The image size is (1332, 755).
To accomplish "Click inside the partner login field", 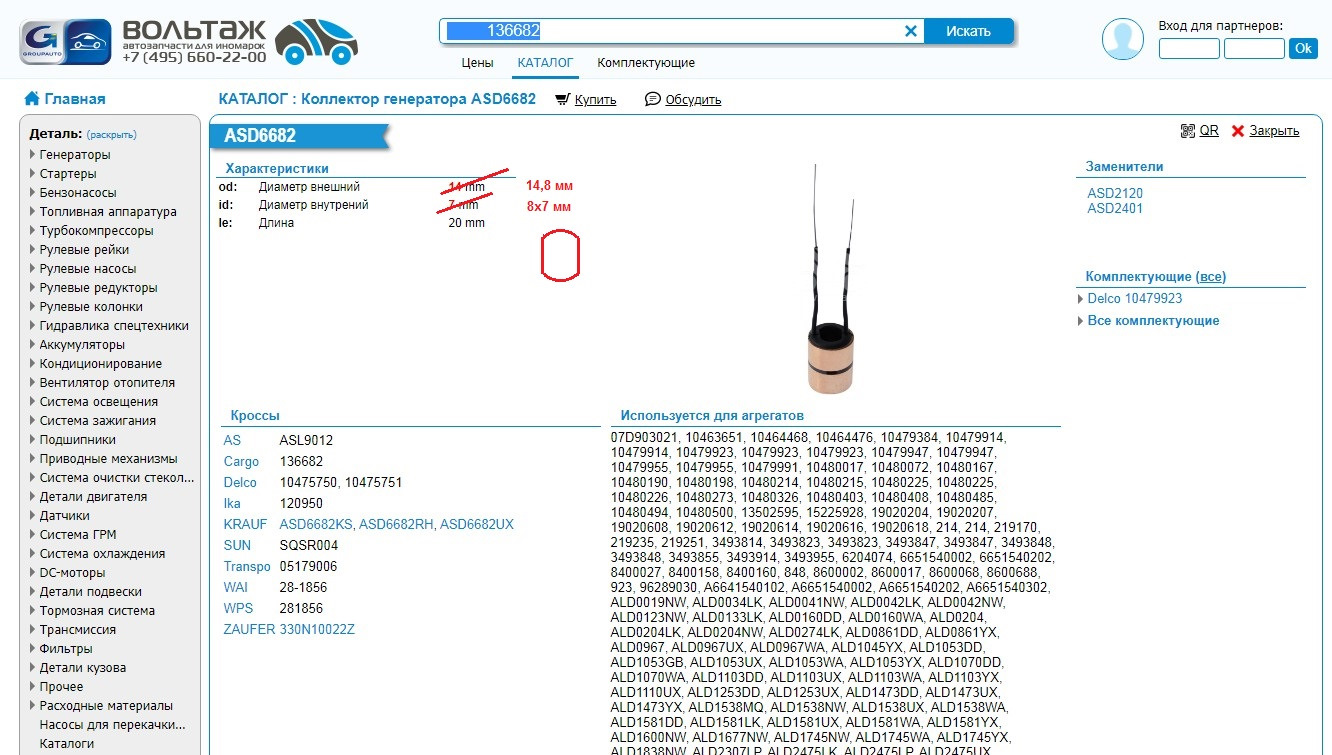I will (1188, 47).
